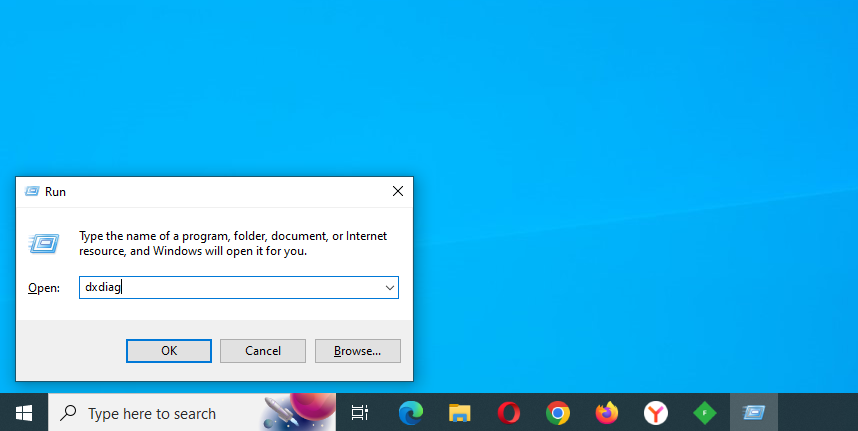
Task: Open the Browse... file picker
Action: point(357,351)
